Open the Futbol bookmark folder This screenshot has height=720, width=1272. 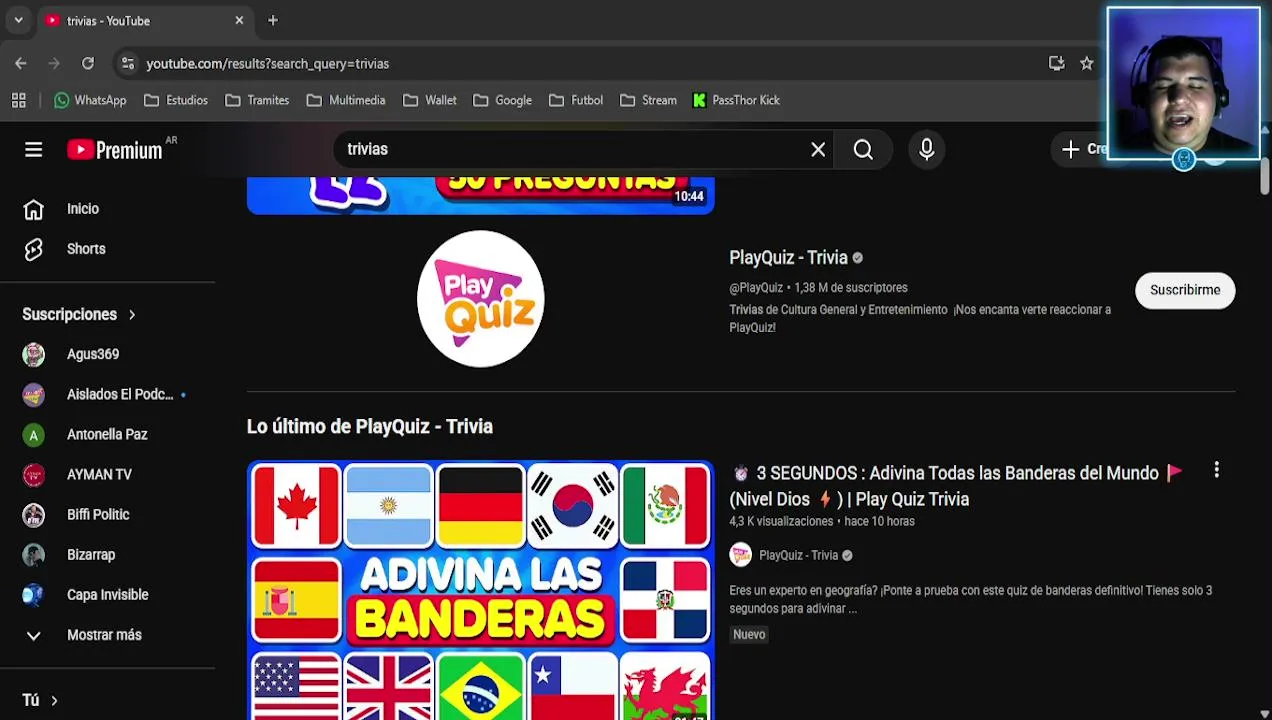click(x=575, y=100)
